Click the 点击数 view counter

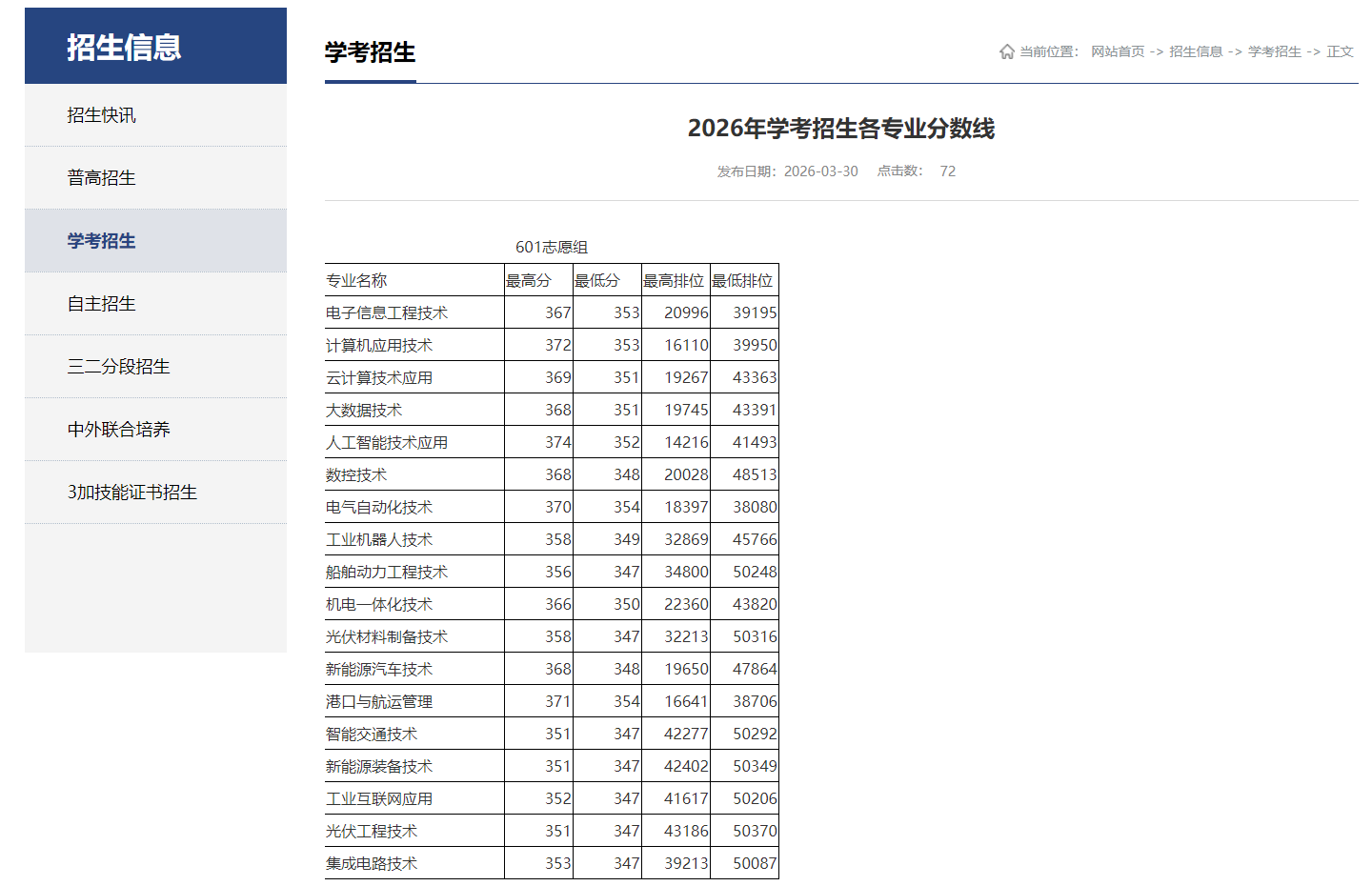[x=901, y=171]
